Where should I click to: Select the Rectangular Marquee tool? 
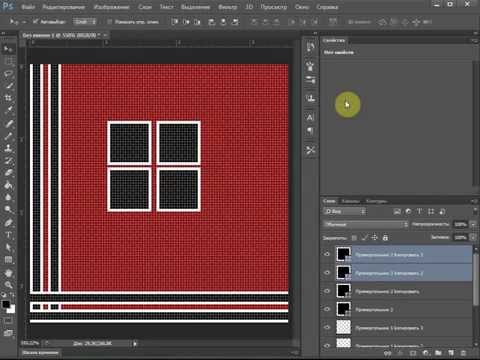[x=8, y=61]
